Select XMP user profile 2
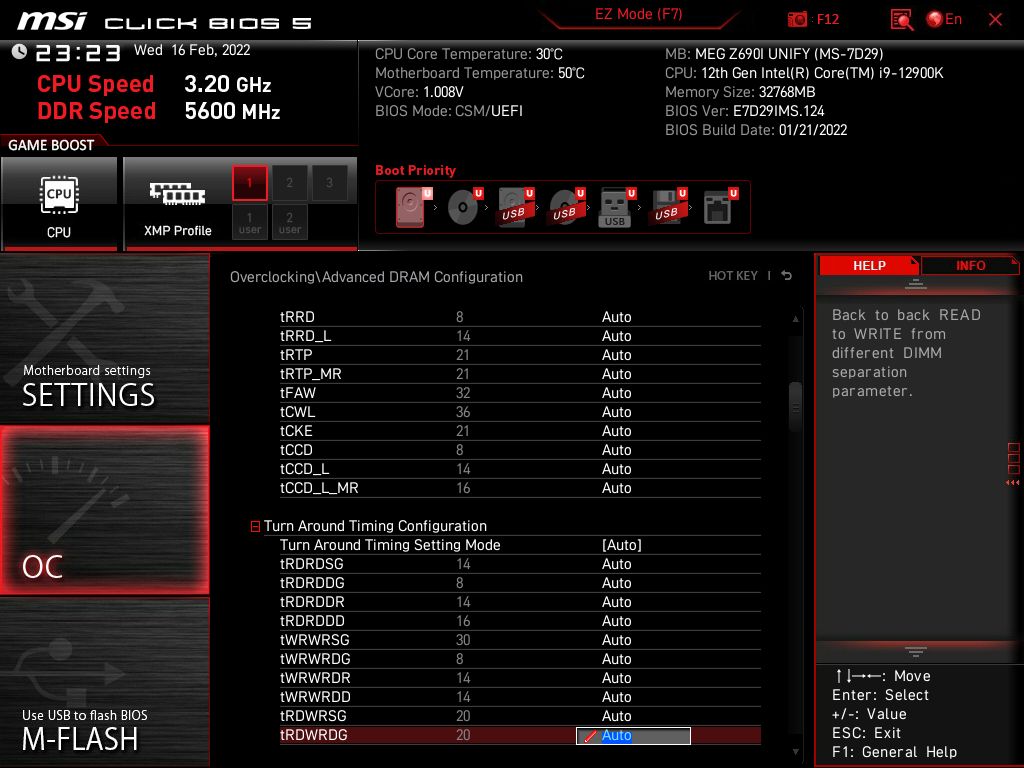Screen dimensions: 1024x768 click(x=289, y=222)
